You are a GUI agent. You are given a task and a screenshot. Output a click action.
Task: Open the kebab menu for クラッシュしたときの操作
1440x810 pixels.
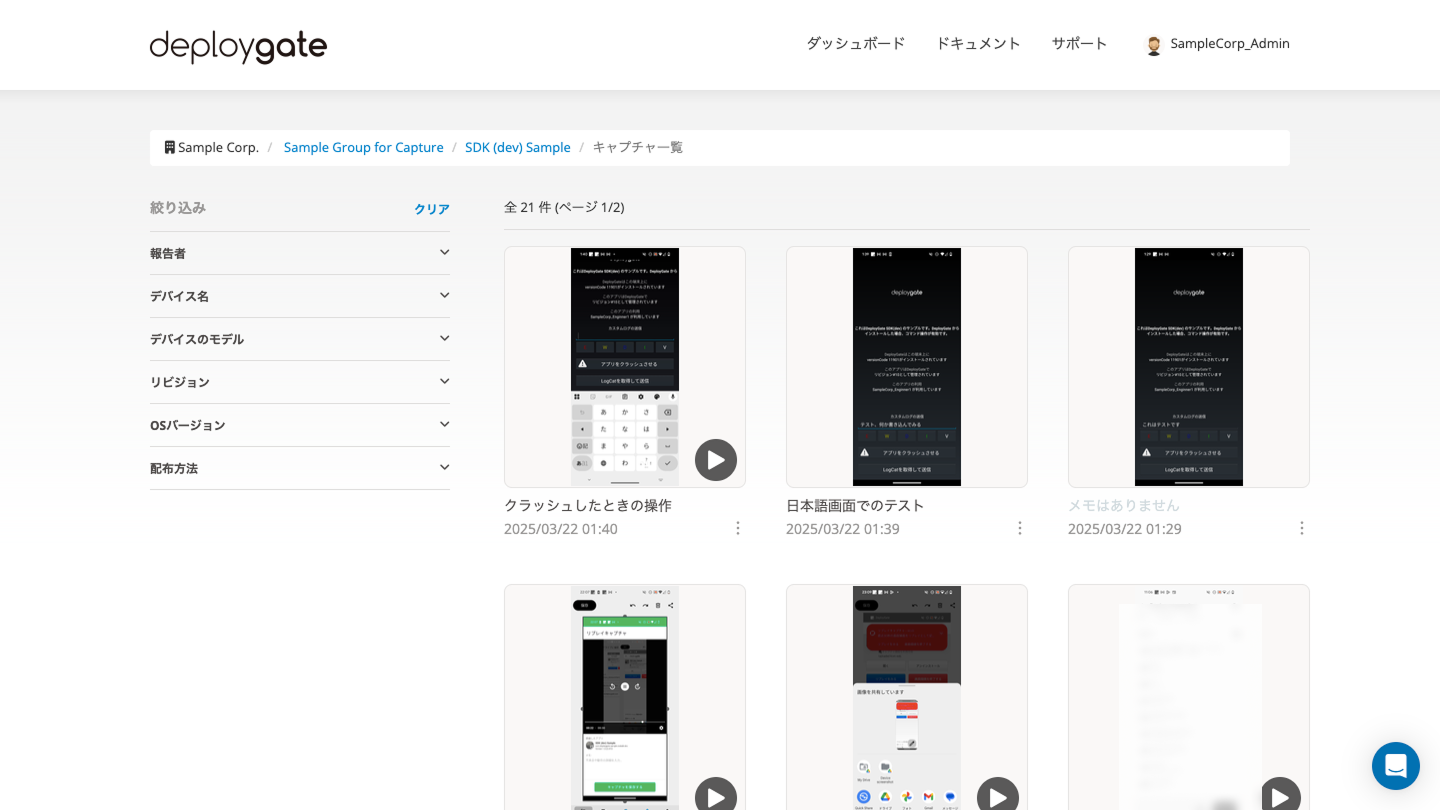tap(738, 528)
